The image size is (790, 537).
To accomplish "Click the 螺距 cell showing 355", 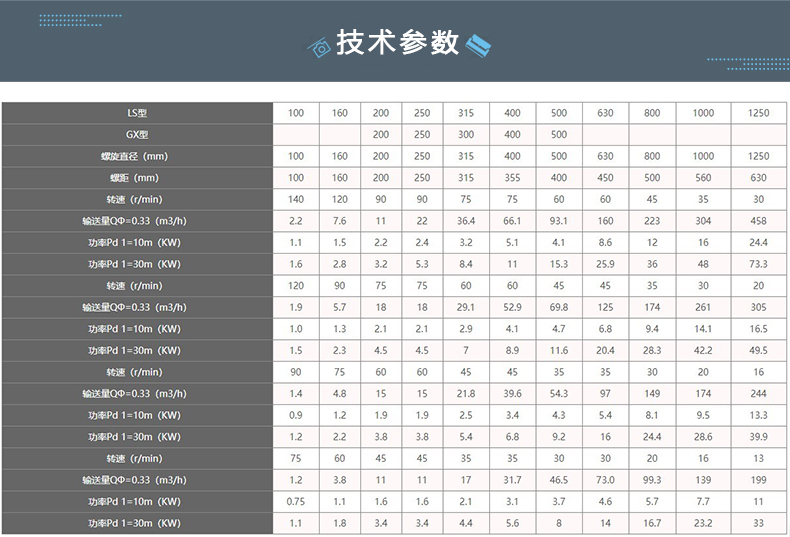I will (512, 178).
